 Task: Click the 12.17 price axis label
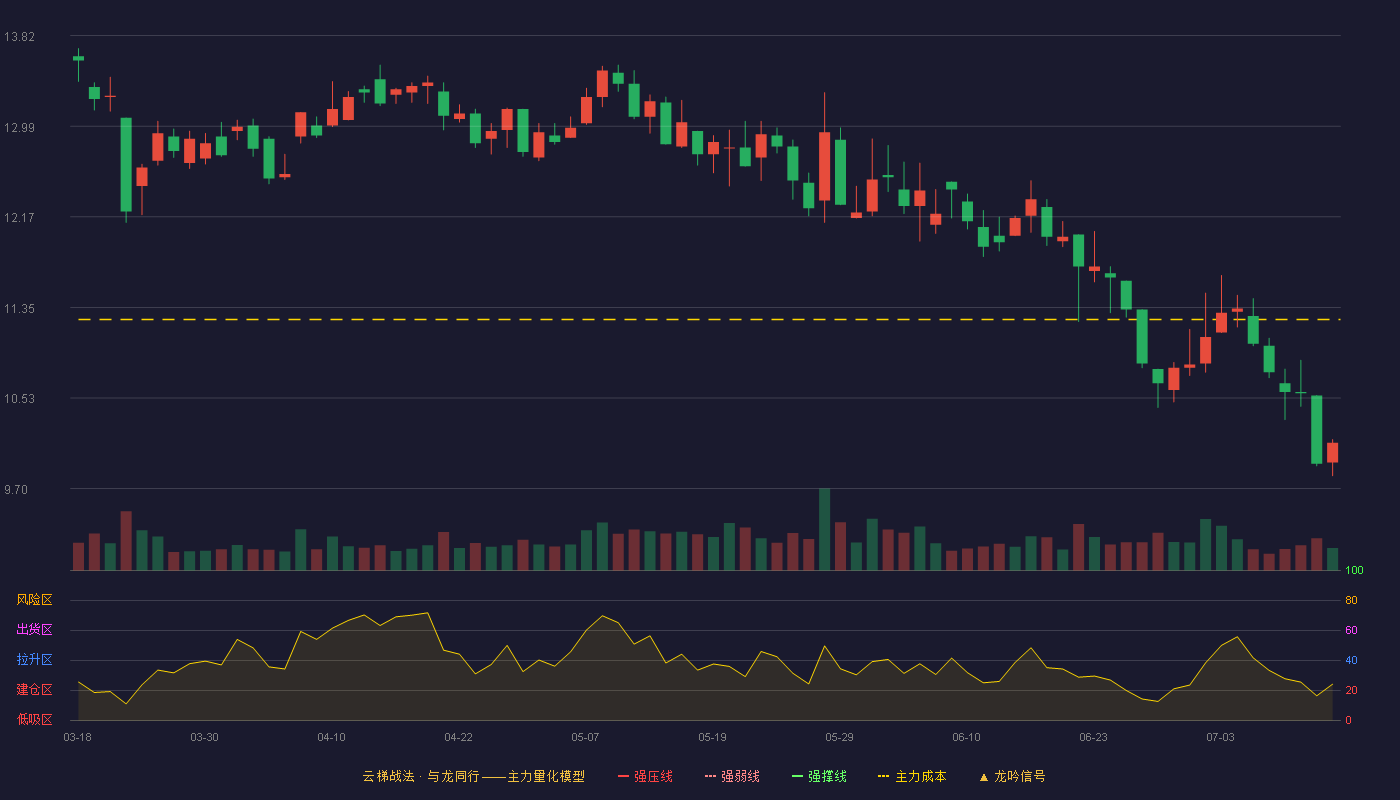pos(20,218)
